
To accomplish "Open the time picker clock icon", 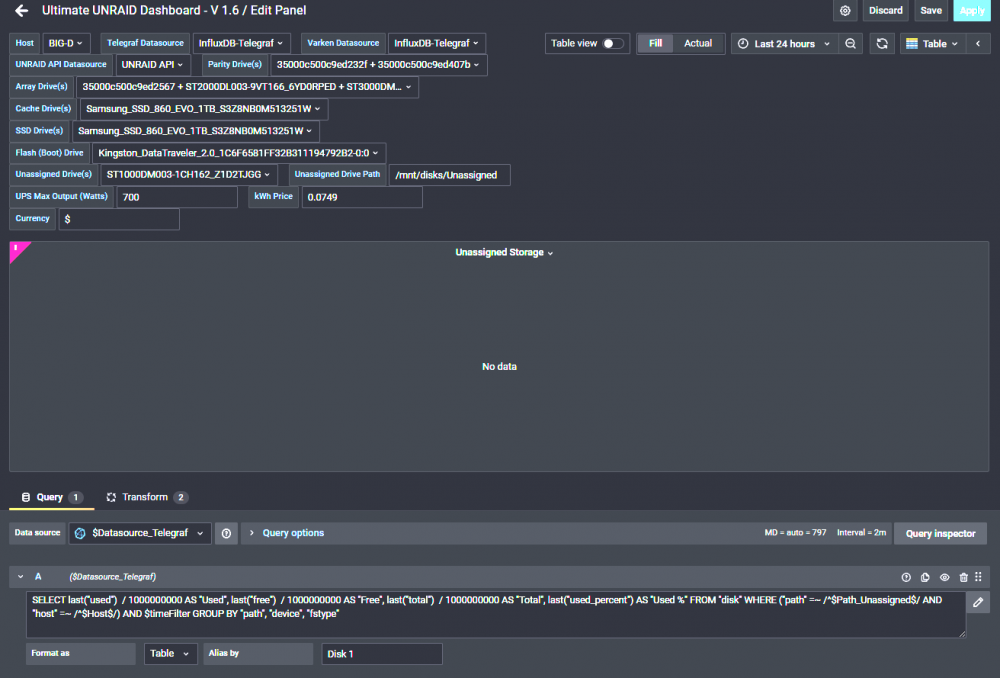I will 743,43.
